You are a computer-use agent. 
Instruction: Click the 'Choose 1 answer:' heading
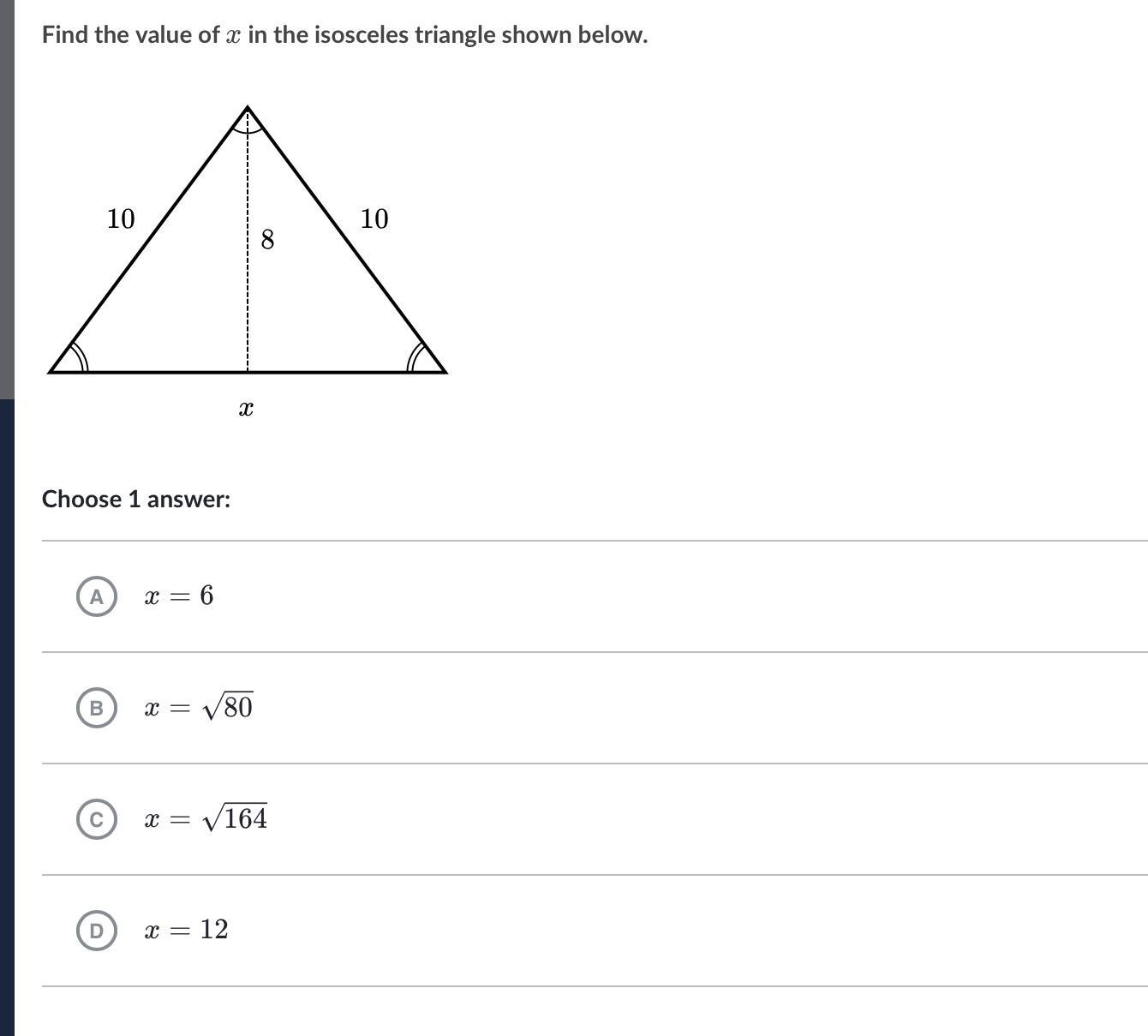click(136, 500)
